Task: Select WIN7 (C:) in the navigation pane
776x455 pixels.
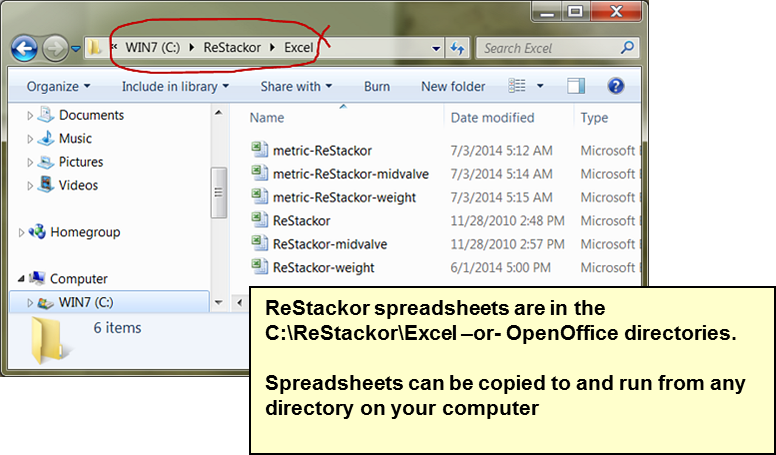Action: click(x=86, y=302)
